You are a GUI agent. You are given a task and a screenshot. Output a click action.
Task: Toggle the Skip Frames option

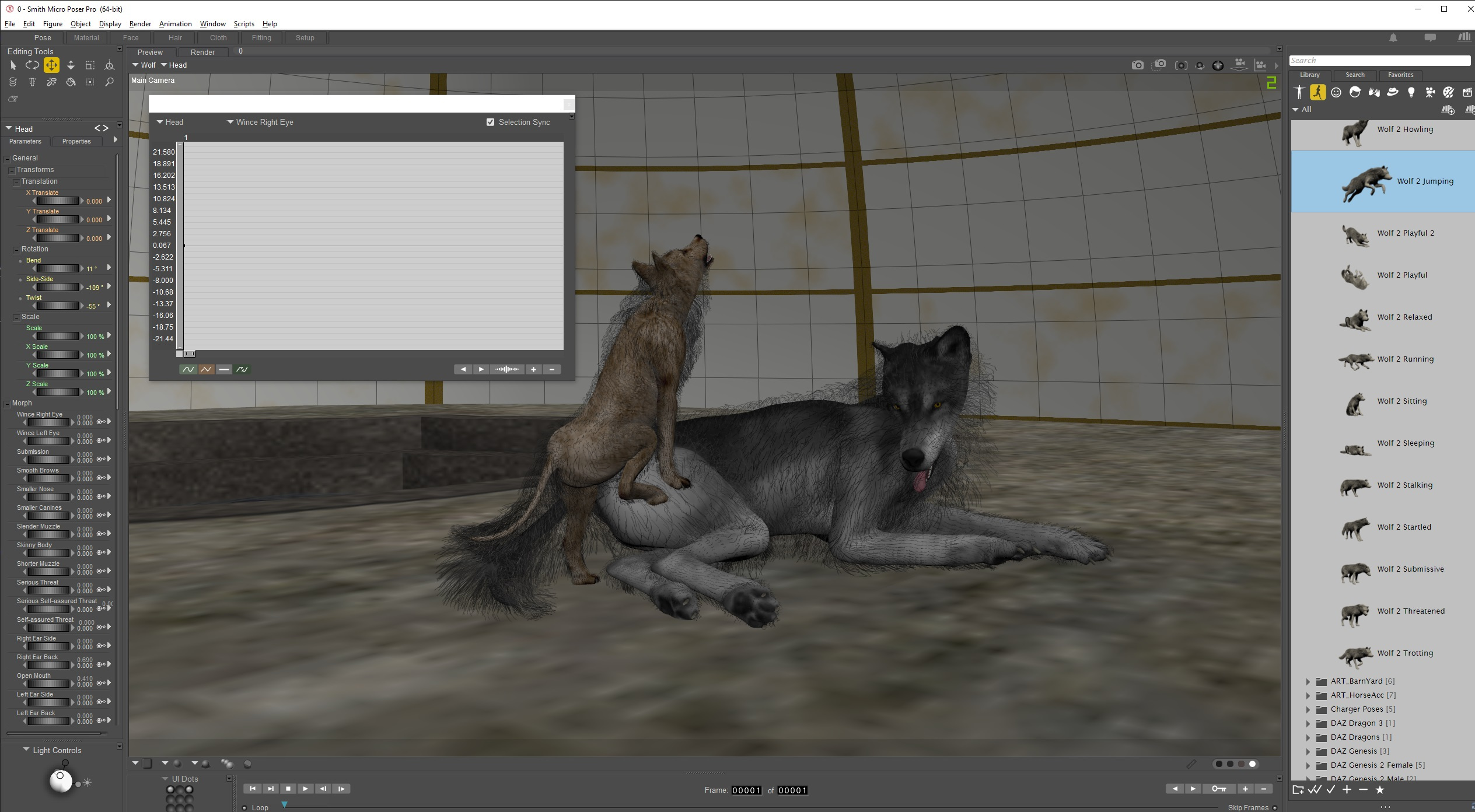click(1274, 807)
